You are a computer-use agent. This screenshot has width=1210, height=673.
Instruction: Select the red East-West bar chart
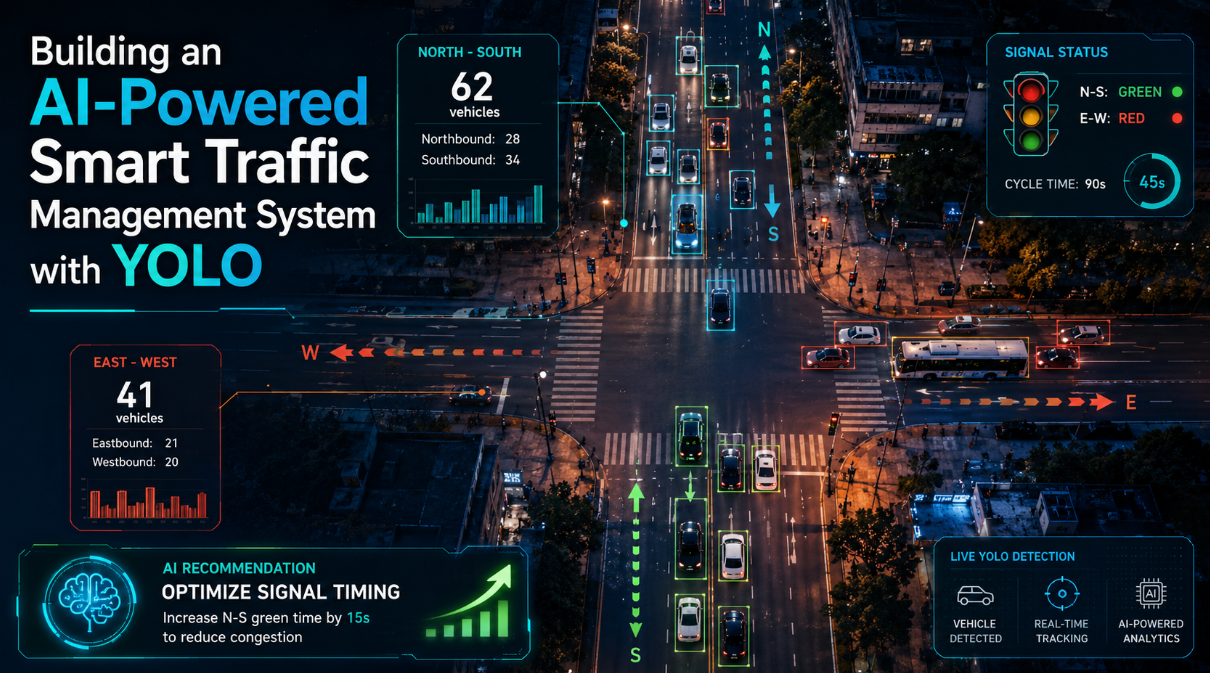(148, 503)
